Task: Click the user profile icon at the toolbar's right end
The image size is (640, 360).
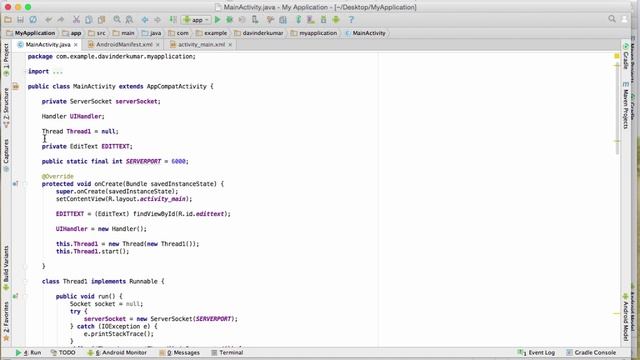Action: [624, 19]
